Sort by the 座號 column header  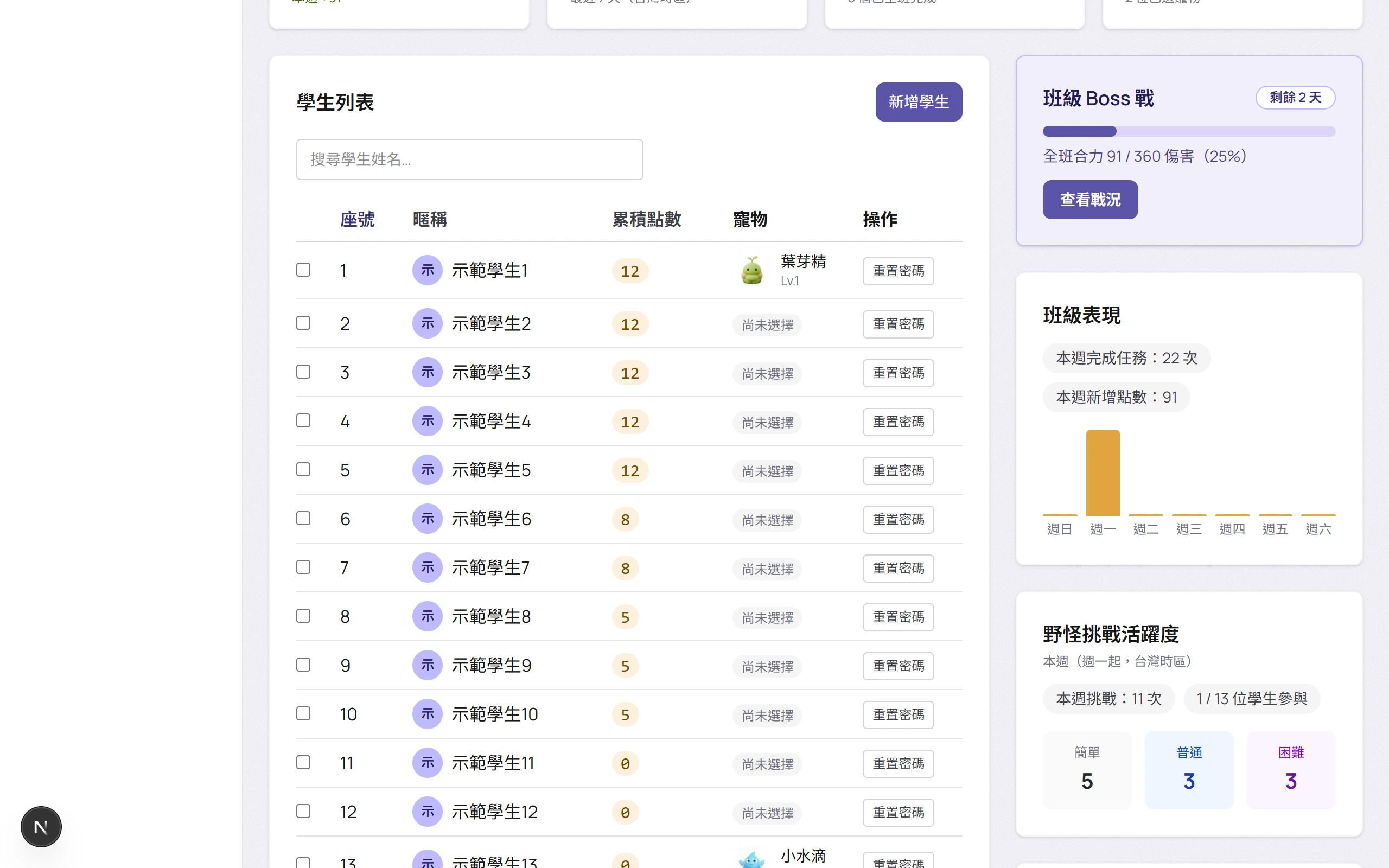point(357,219)
